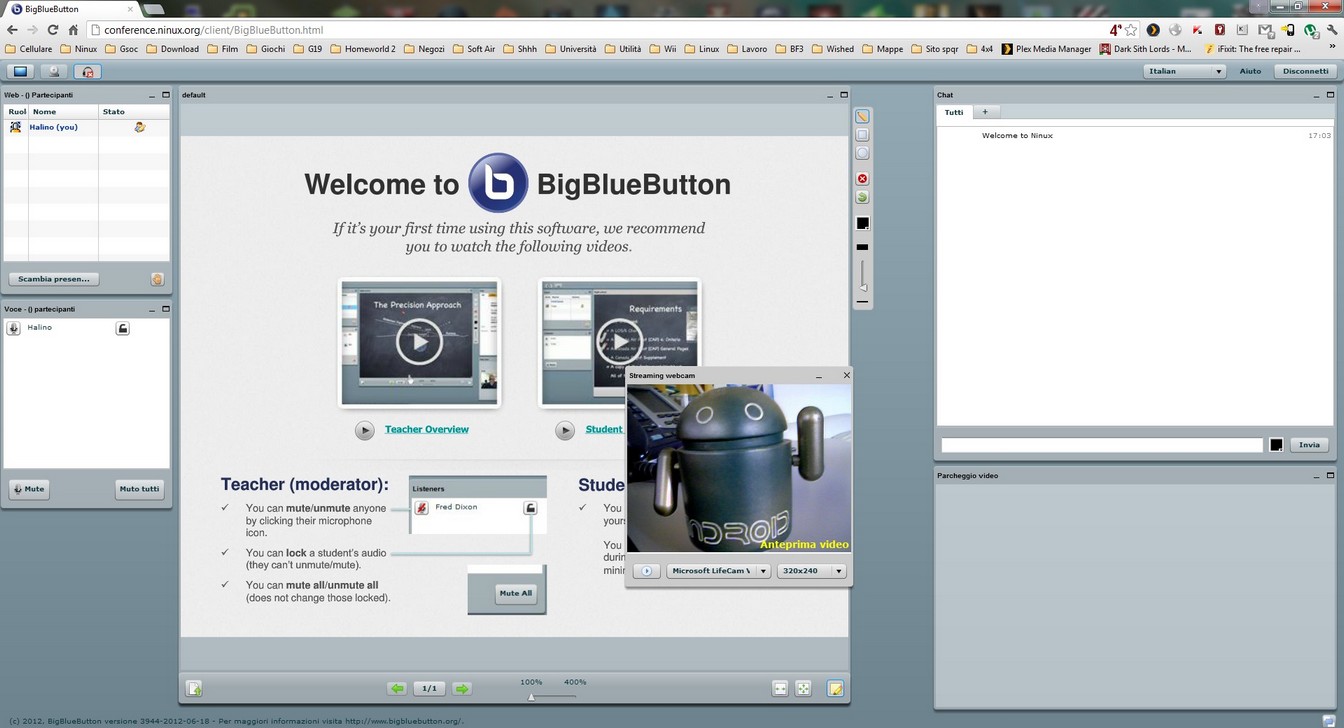Click the green undo shape icon
Viewport: 1344px width, 728px height.
tap(862, 198)
